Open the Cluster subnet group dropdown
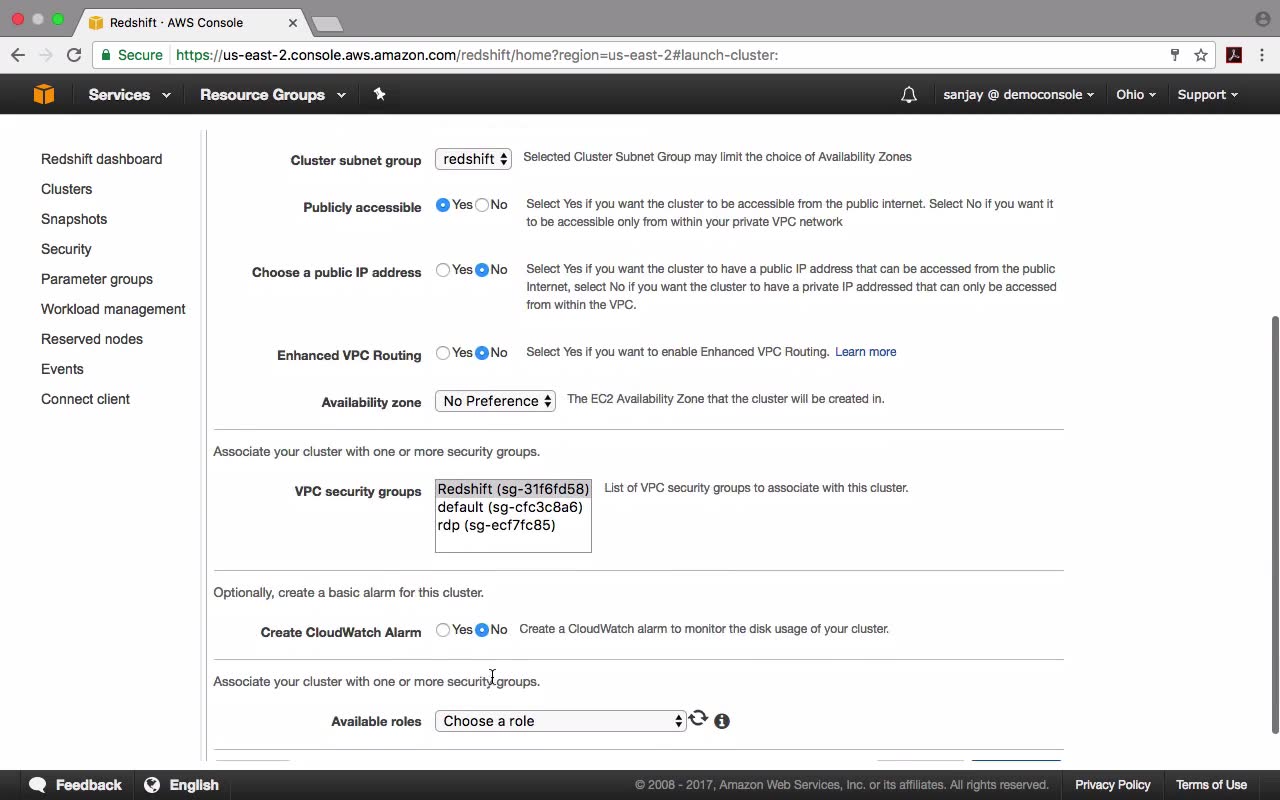Screen dimensions: 1280x800 [x=473, y=159]
